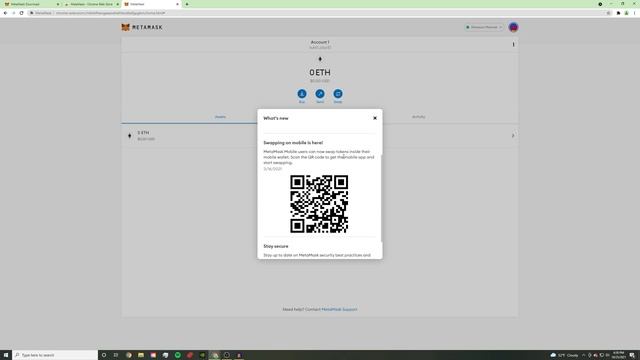Open the Windows Start menu
This screenshot has height=360, width=640.
tap(6, 355)
